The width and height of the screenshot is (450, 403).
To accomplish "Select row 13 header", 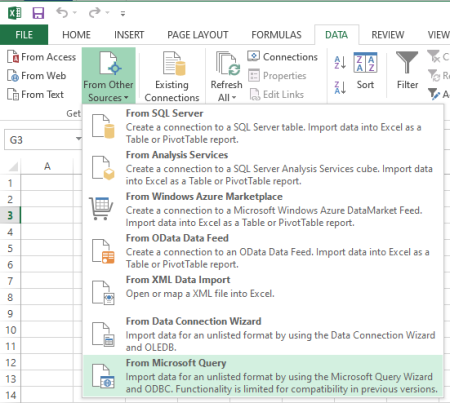I will (x=10, y=379).
